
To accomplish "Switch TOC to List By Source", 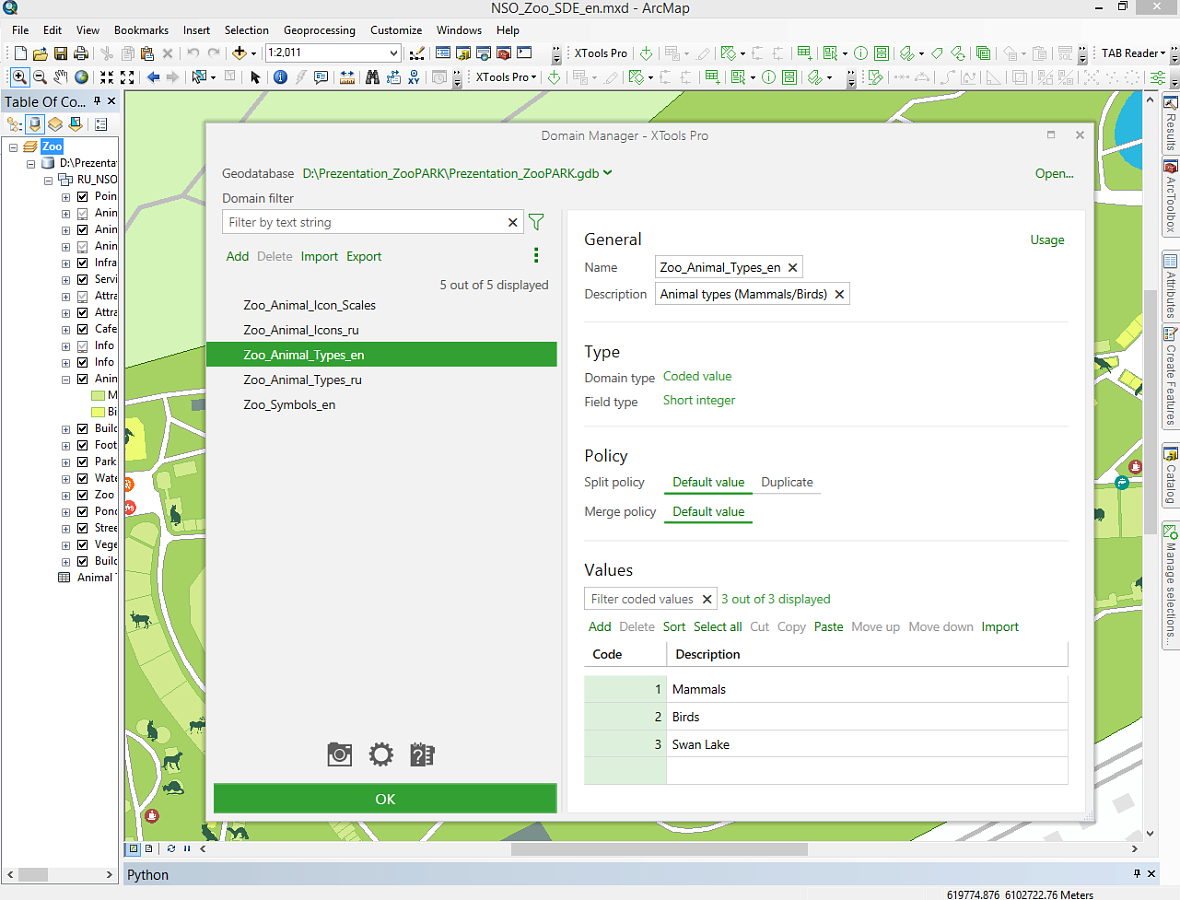I will pos(35,124).
